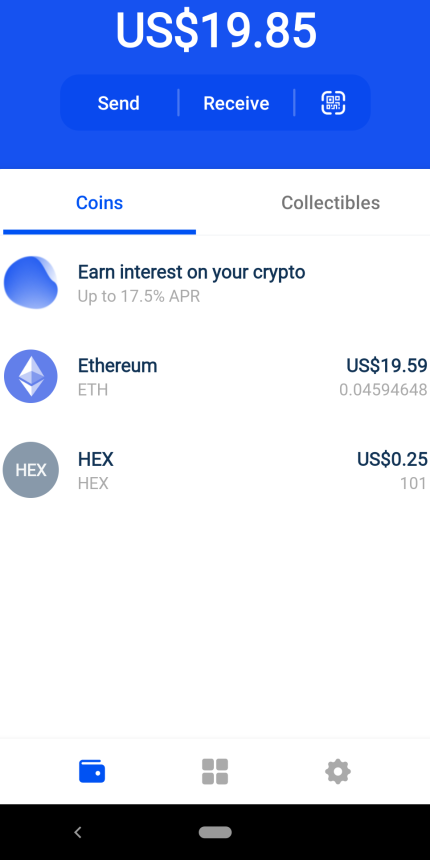
Task: Tap the US$19.59 Ethereum balance
Action: [x=387, y=365]
